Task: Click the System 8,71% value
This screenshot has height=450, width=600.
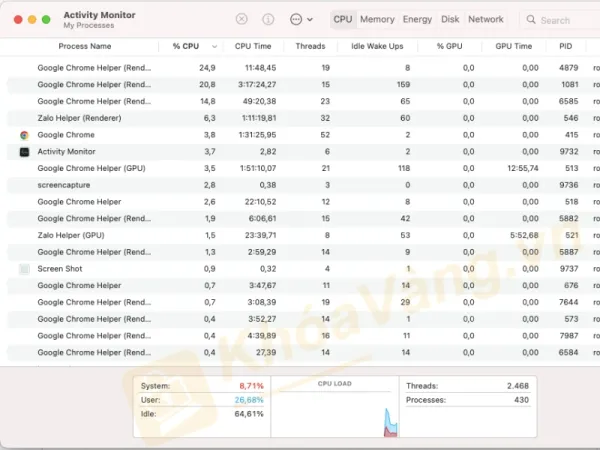Action: (x=251, y=386)
